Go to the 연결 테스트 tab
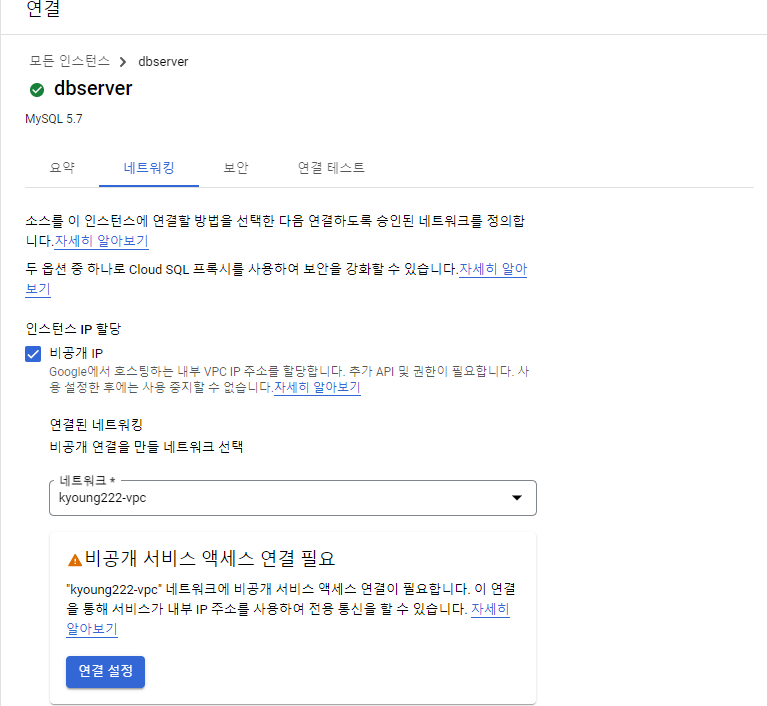The height and width of the screenshot is (706, 767). tap(331, 168)
